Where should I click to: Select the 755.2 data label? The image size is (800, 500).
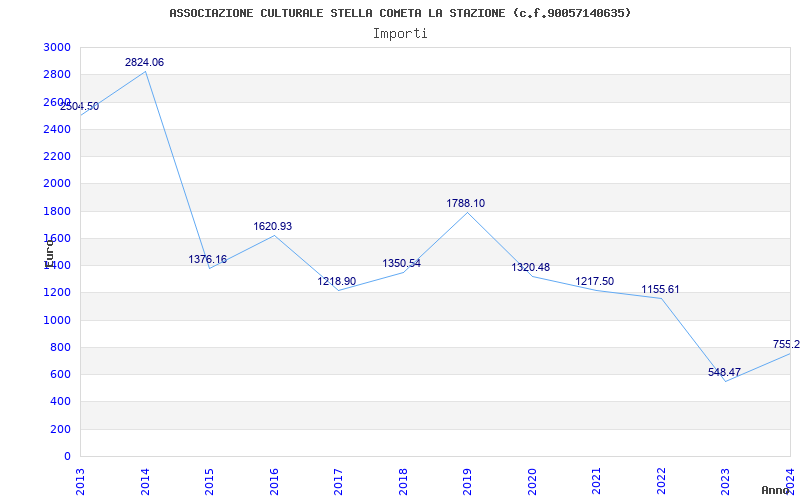pos(786,345)
